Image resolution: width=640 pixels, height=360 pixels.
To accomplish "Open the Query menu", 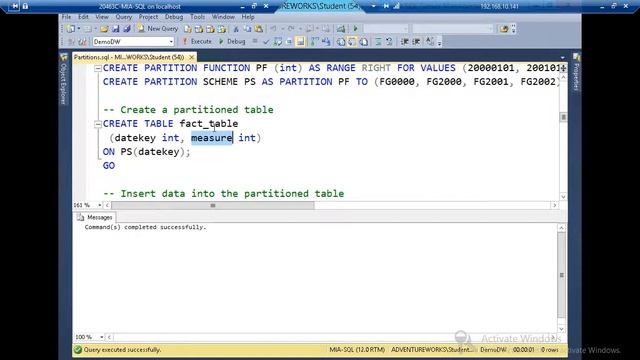I will [124, 17].
